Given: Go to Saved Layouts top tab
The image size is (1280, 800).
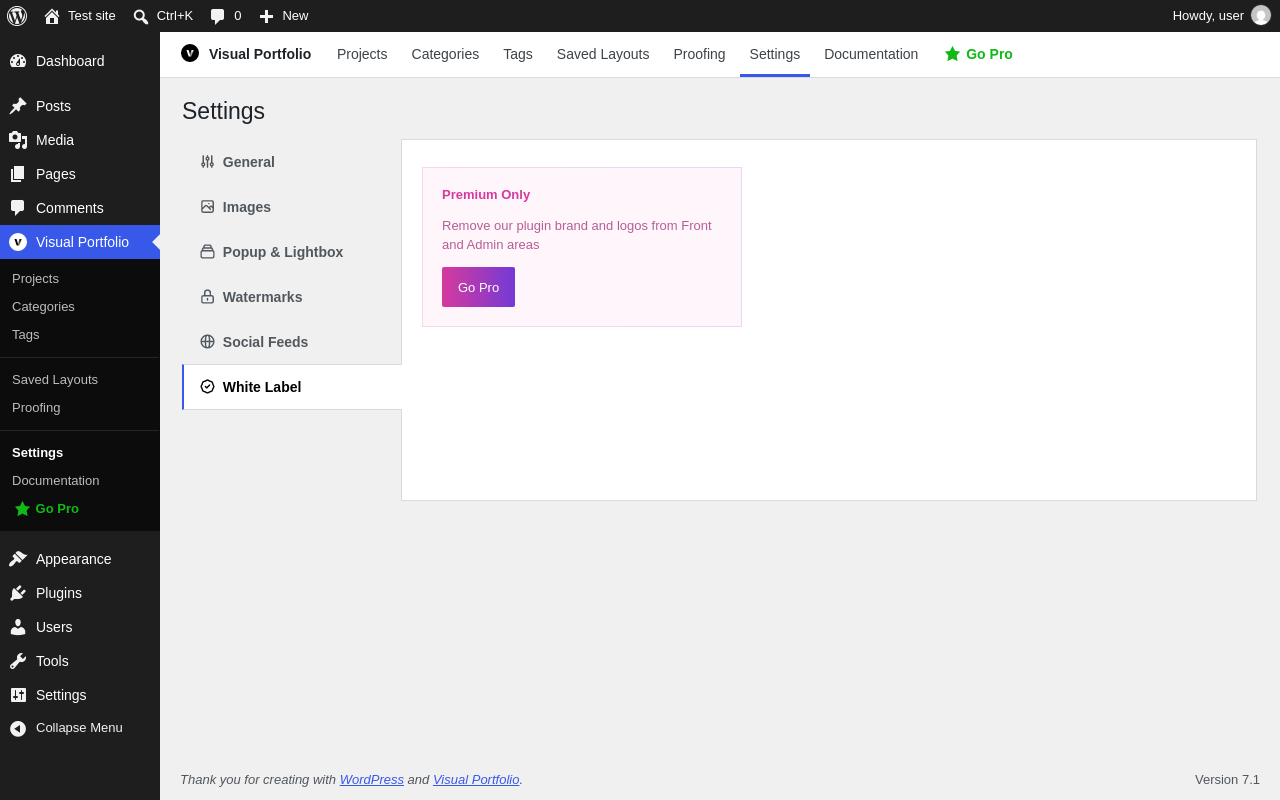Looking at the screenshot, I should [x=603, y=54].
